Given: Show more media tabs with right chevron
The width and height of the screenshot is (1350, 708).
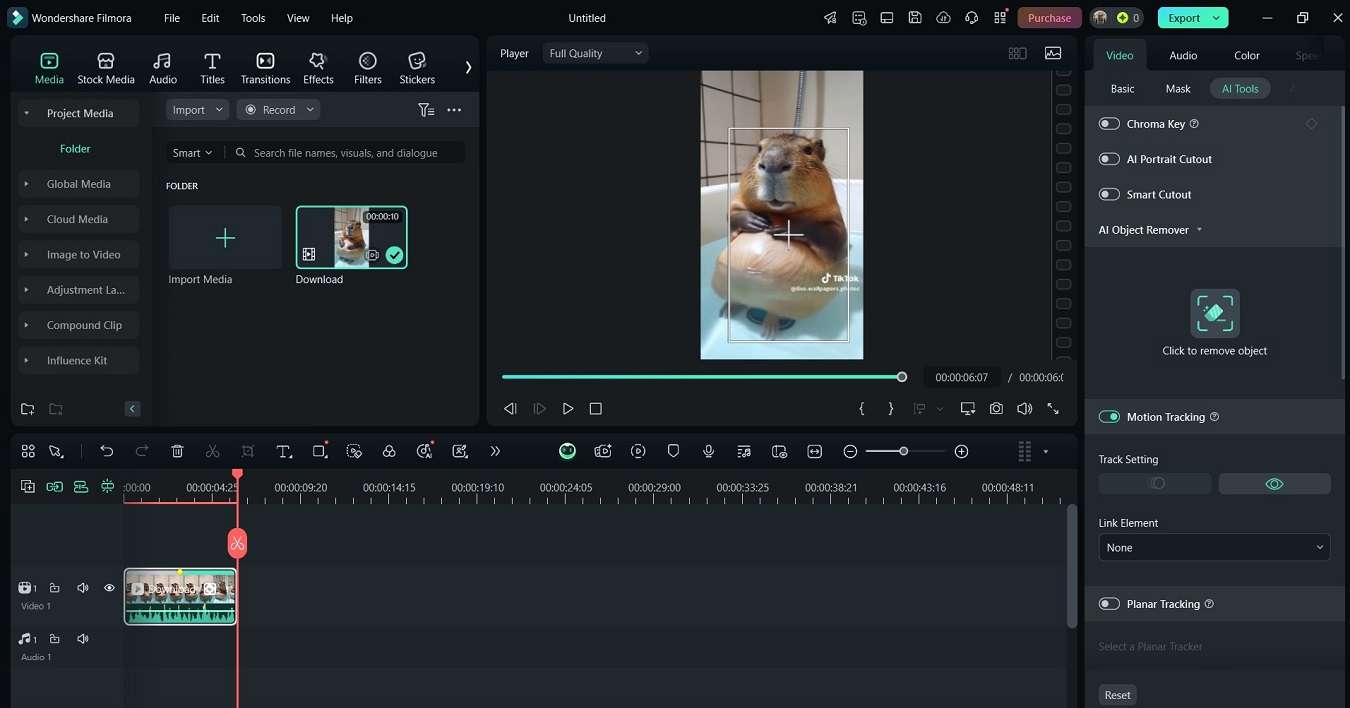Looking at the screenshot, I should coord(468,68).
